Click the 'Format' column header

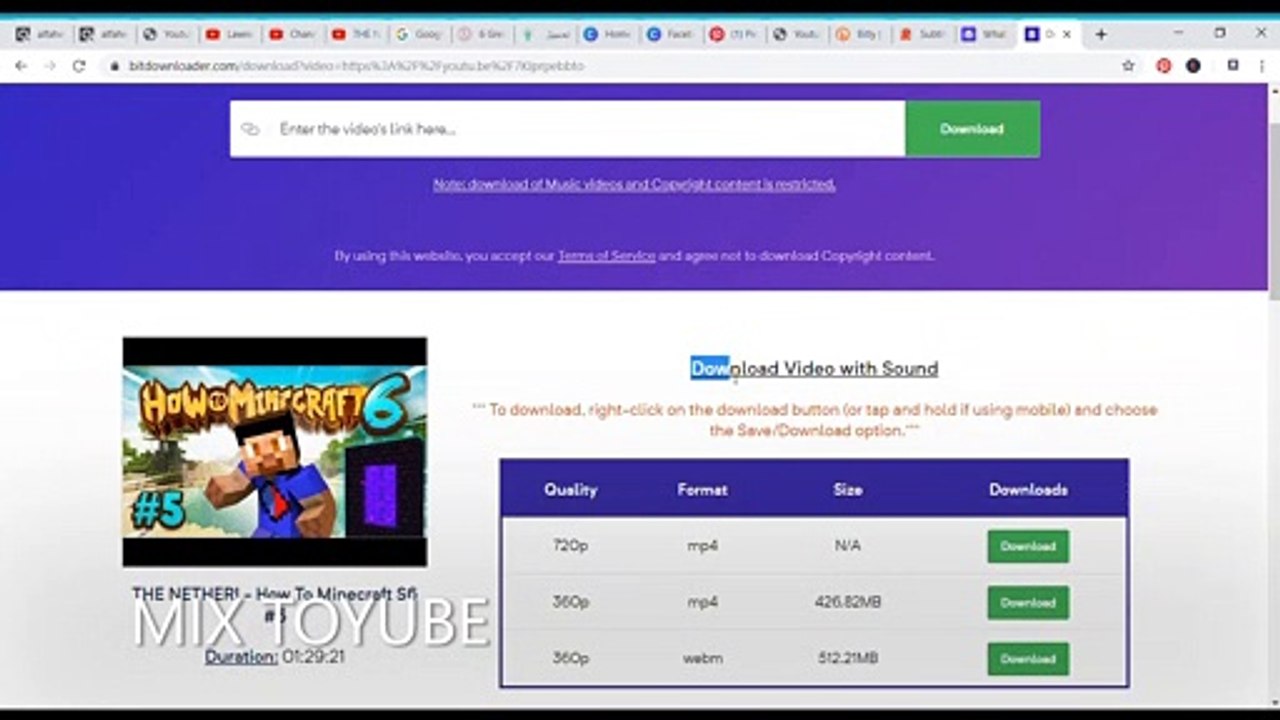click(x=702, y=490)
